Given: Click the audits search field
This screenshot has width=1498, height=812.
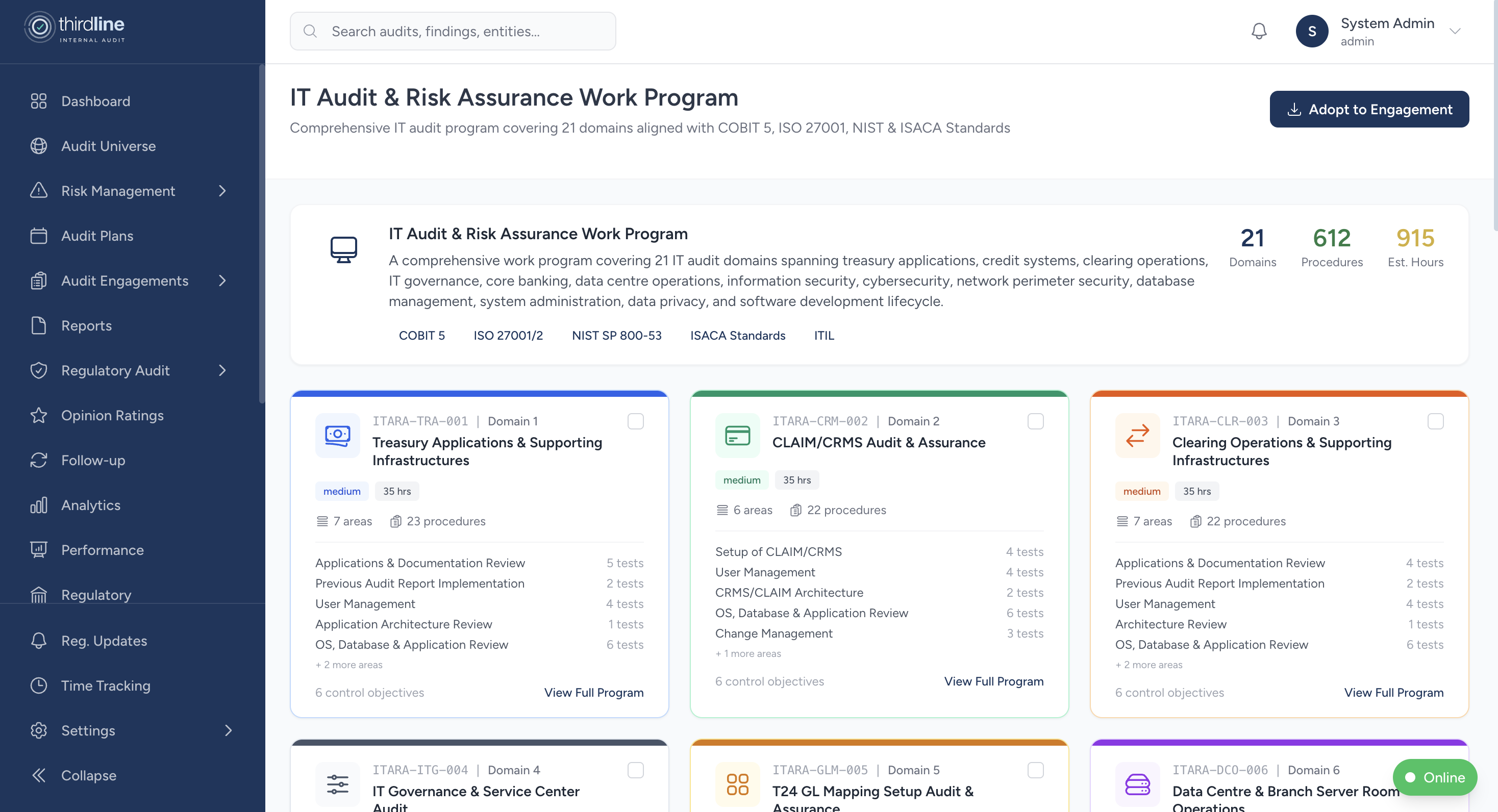Looking at the screenshot, I should click(x=453, y=31).
